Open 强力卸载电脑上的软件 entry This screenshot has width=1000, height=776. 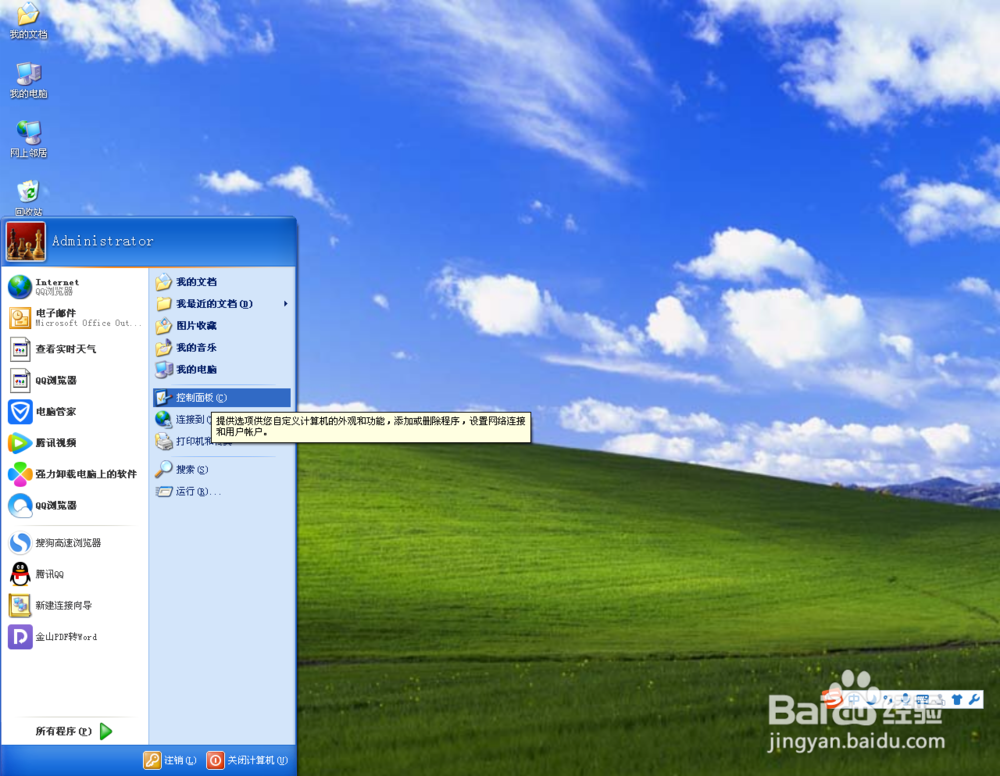click(75, 474)
